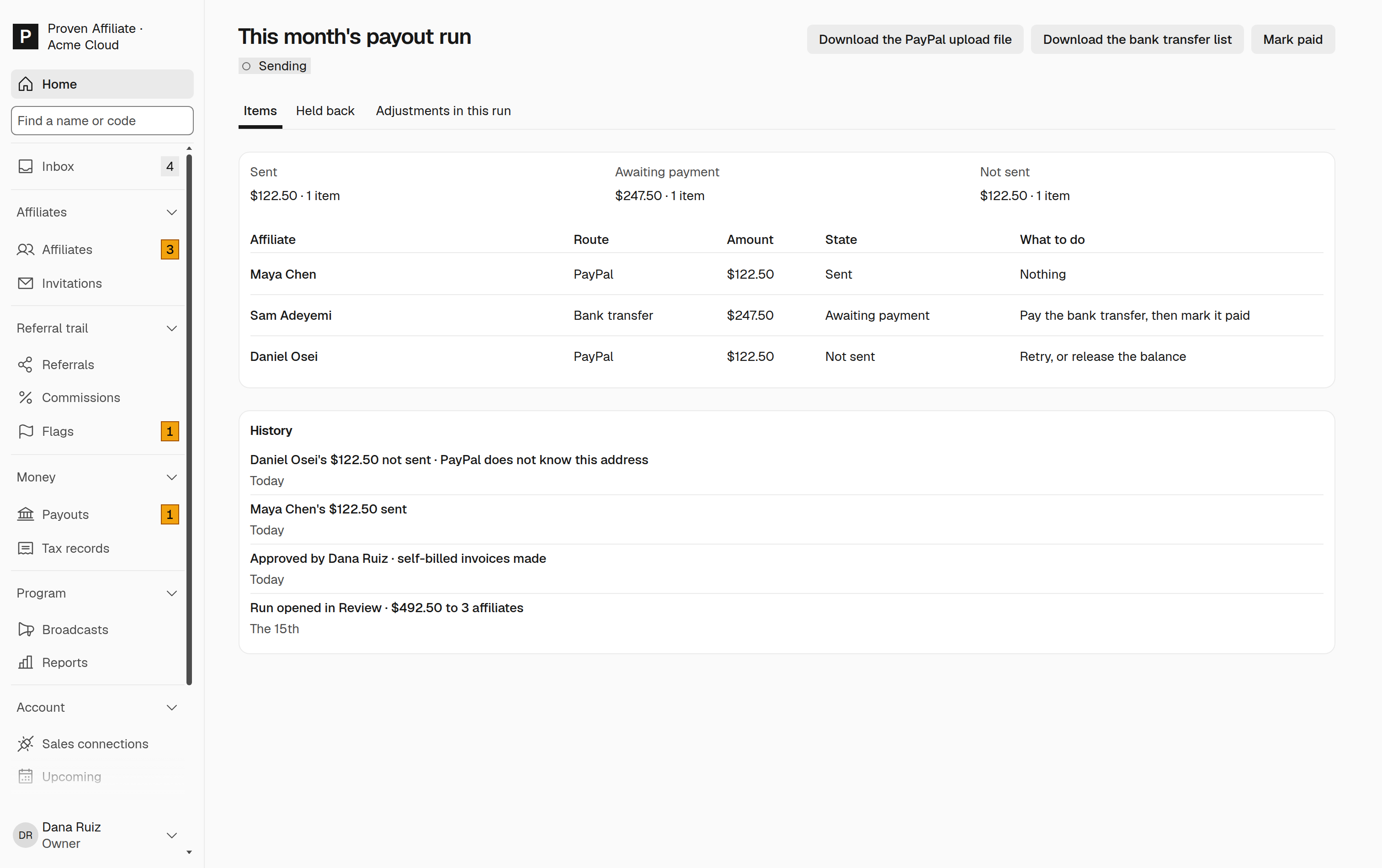Open Sam Adeyemi's payout row

(x=786, y=316)
